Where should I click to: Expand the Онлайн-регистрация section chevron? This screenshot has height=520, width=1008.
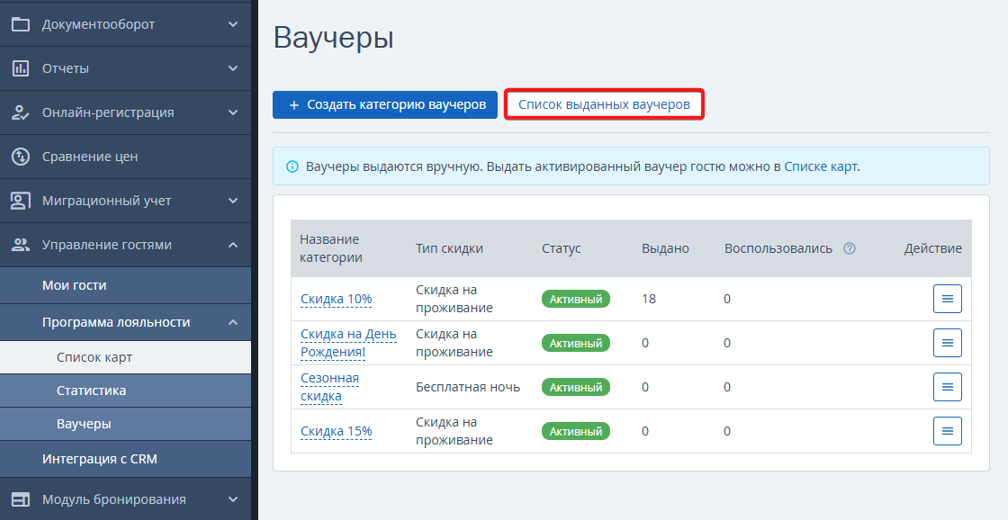(233, 112)
